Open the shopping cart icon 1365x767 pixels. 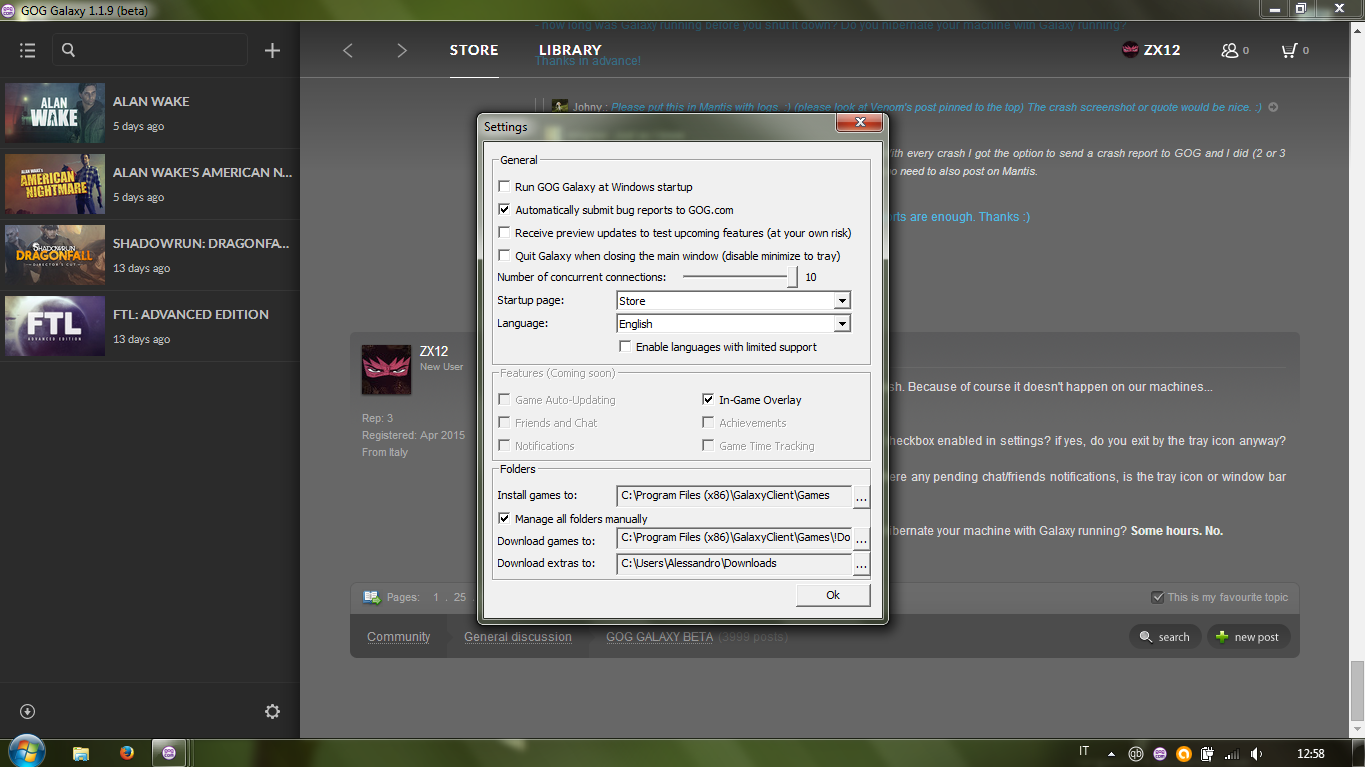click(x=1289, y=50)
